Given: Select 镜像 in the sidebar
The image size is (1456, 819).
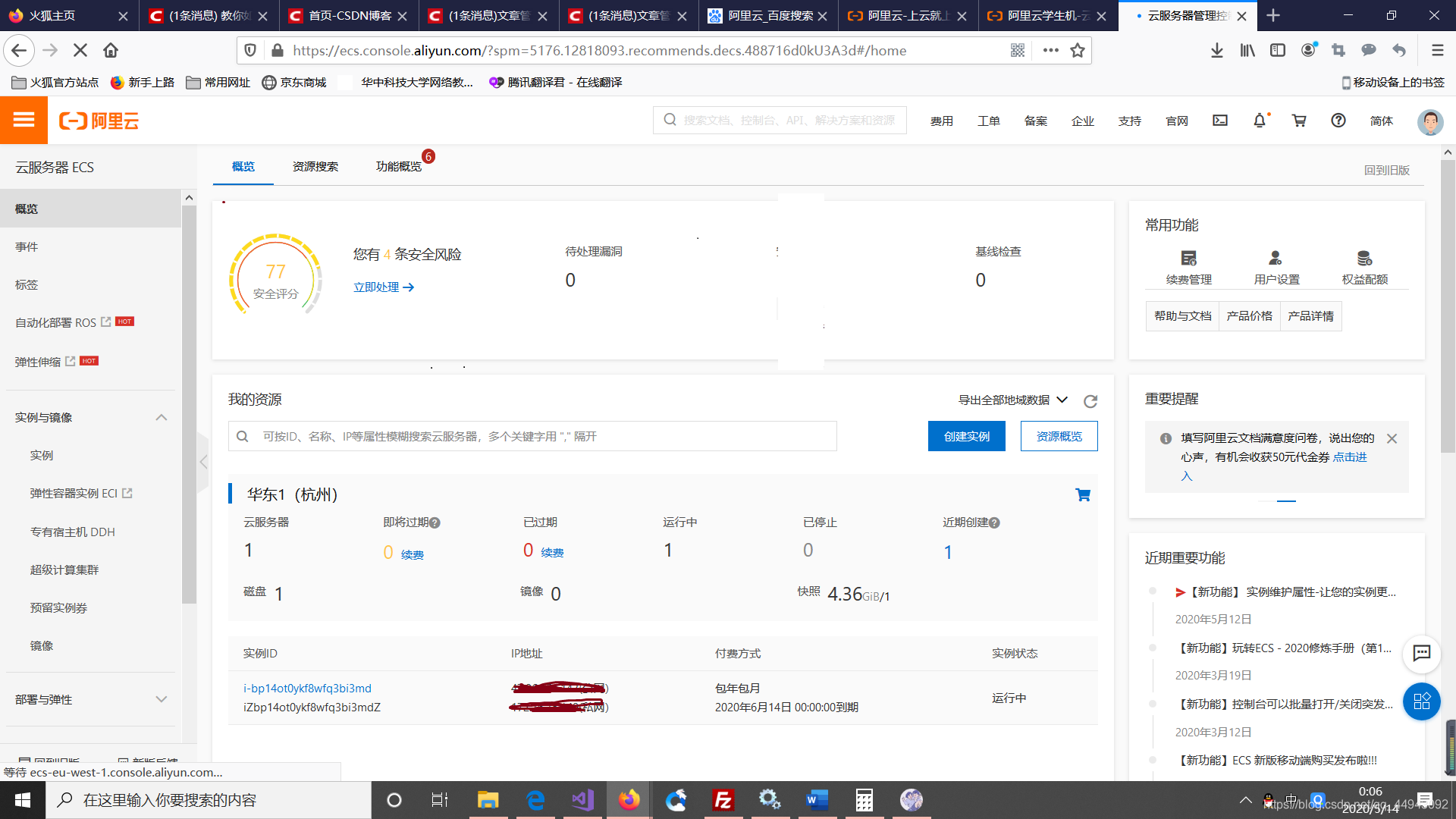Looking at the screenshot, I should point(42,645).
